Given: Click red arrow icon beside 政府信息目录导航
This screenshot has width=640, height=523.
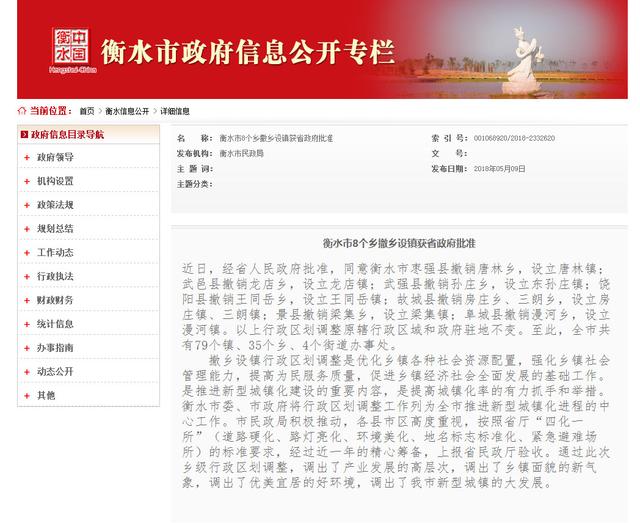Looking at the screenshot, I should pos(24,134).
